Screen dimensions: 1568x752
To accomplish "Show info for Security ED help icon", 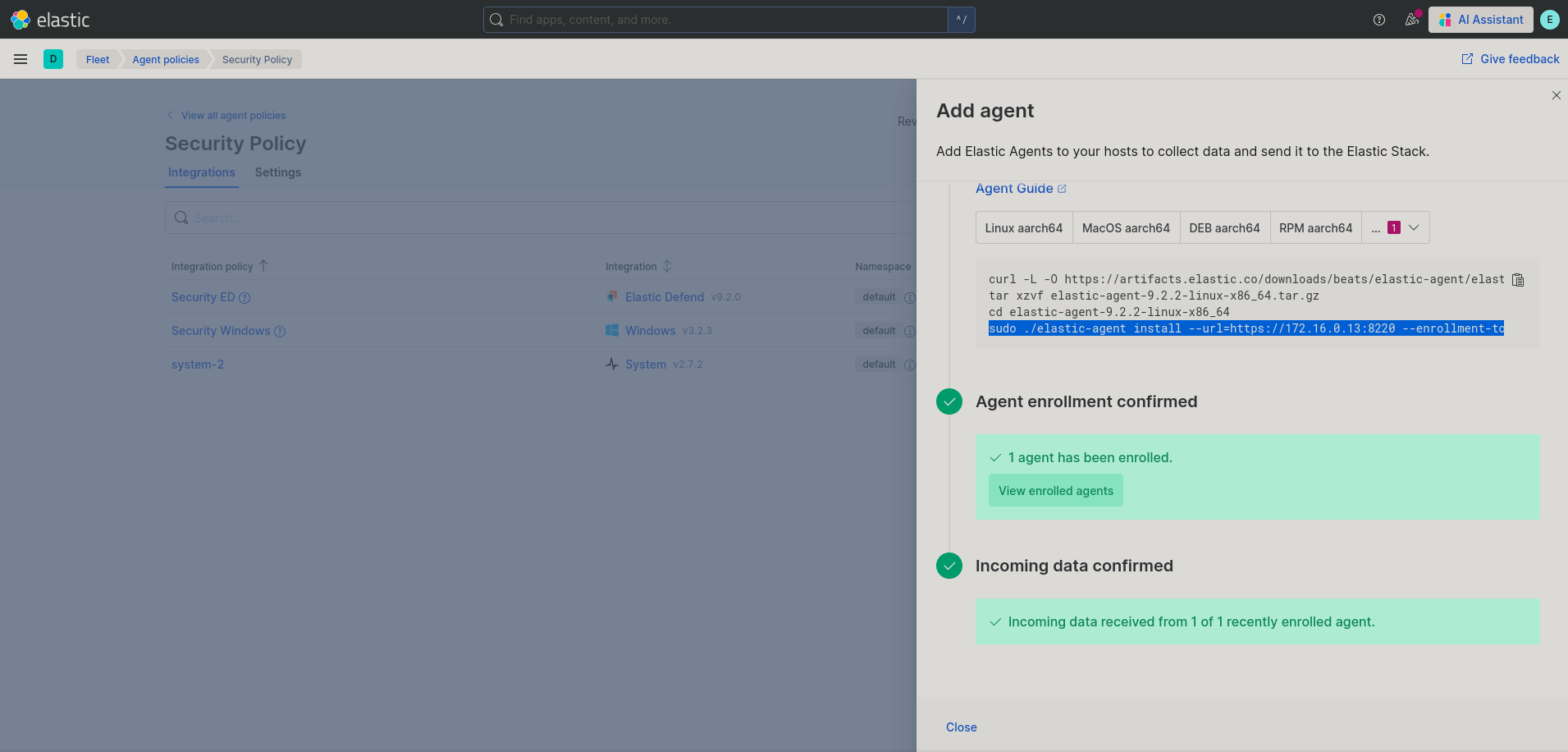I will (x=245, y=298).
